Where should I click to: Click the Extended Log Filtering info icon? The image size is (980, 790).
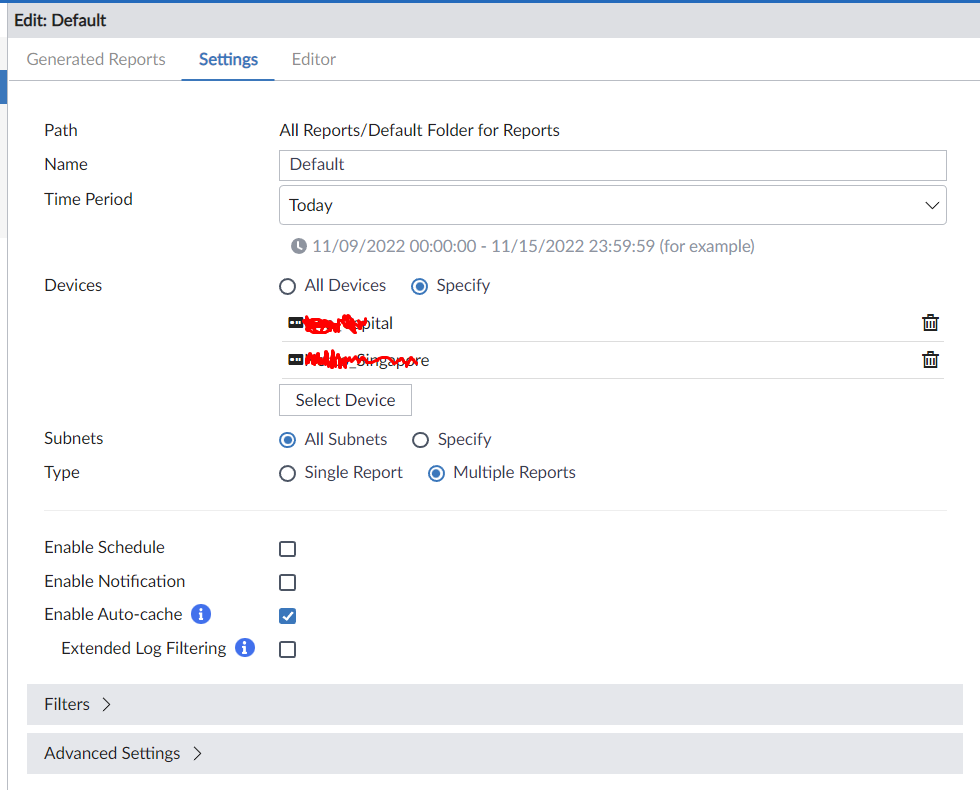click(245, 648)
